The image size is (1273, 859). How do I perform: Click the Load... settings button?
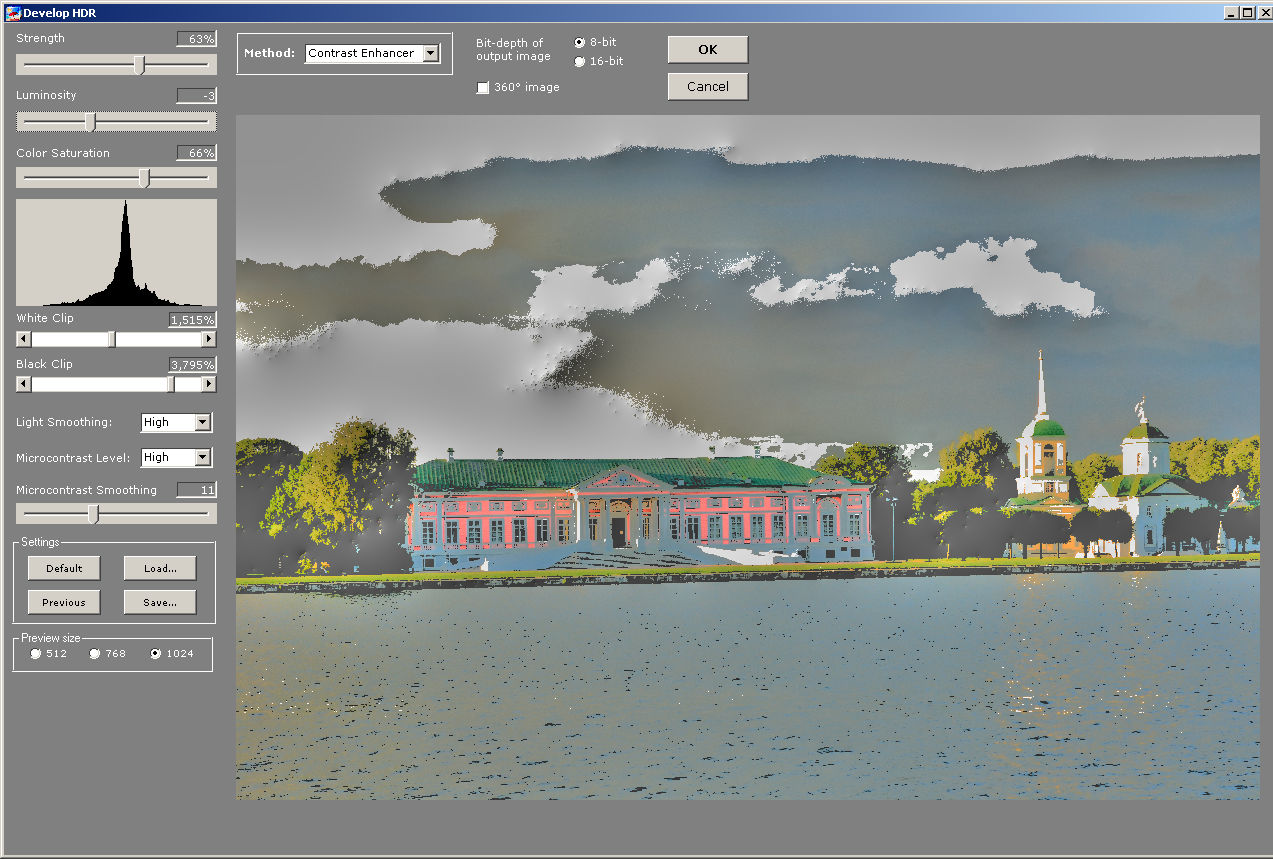[x=160, y=569]
